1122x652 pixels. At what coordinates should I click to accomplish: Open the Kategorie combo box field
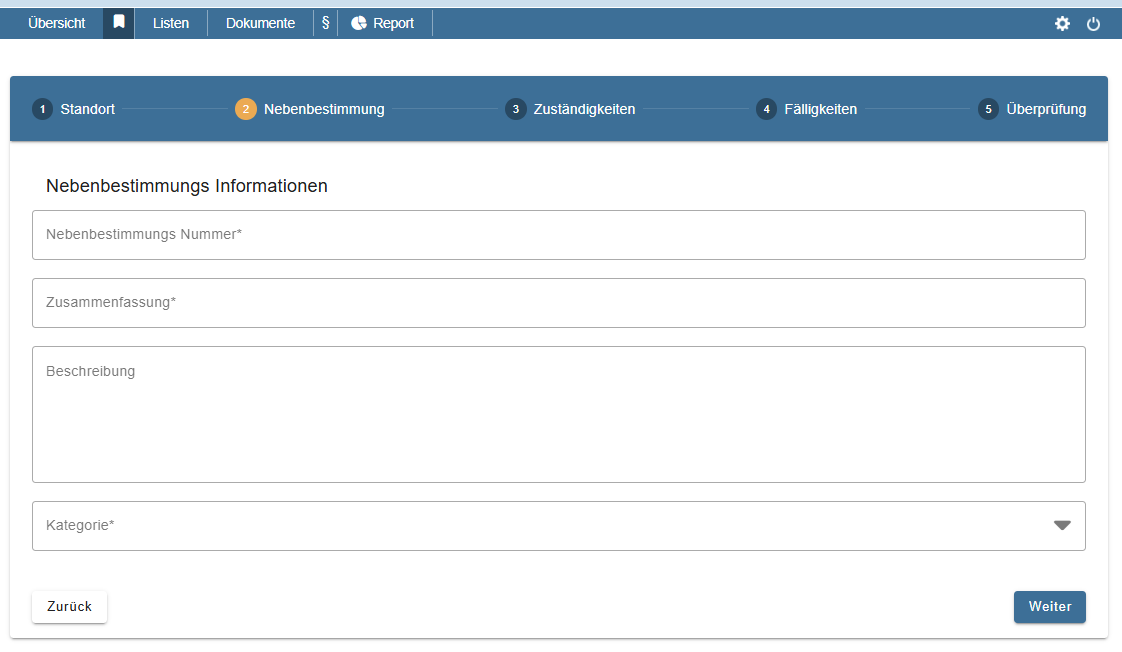click(540, 526)
